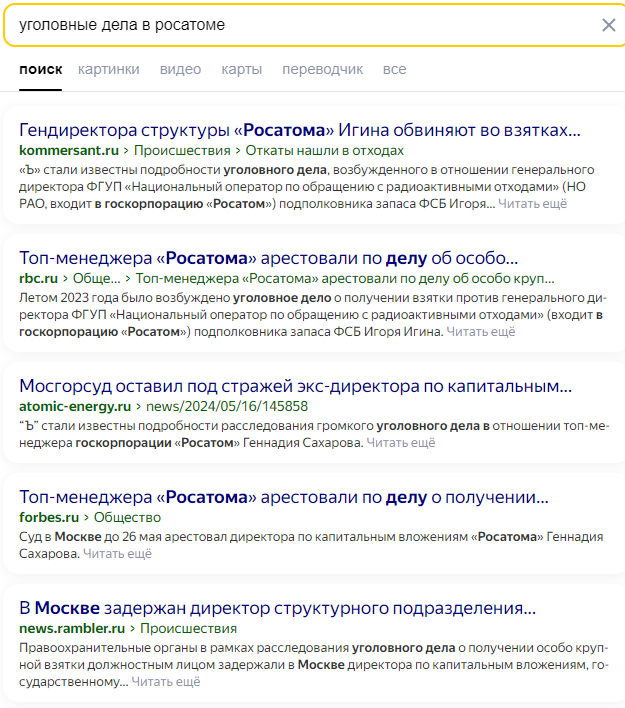Clear the search query with X icon

pyautogui.click(x=609, y=25)
